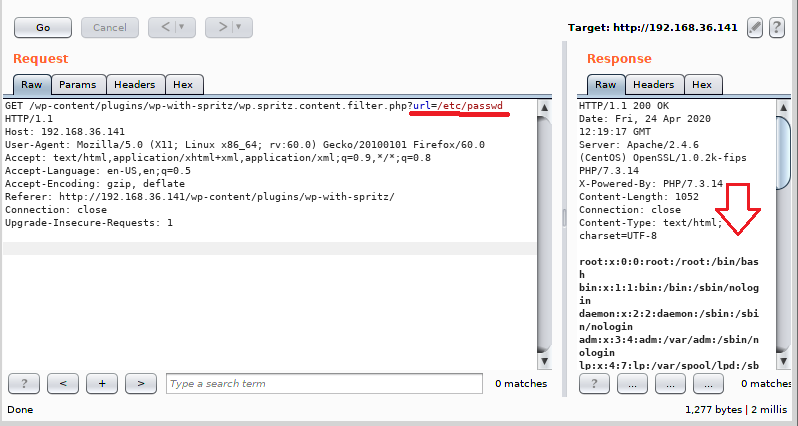Jump to the next search match in request

[x=141, y=384]
